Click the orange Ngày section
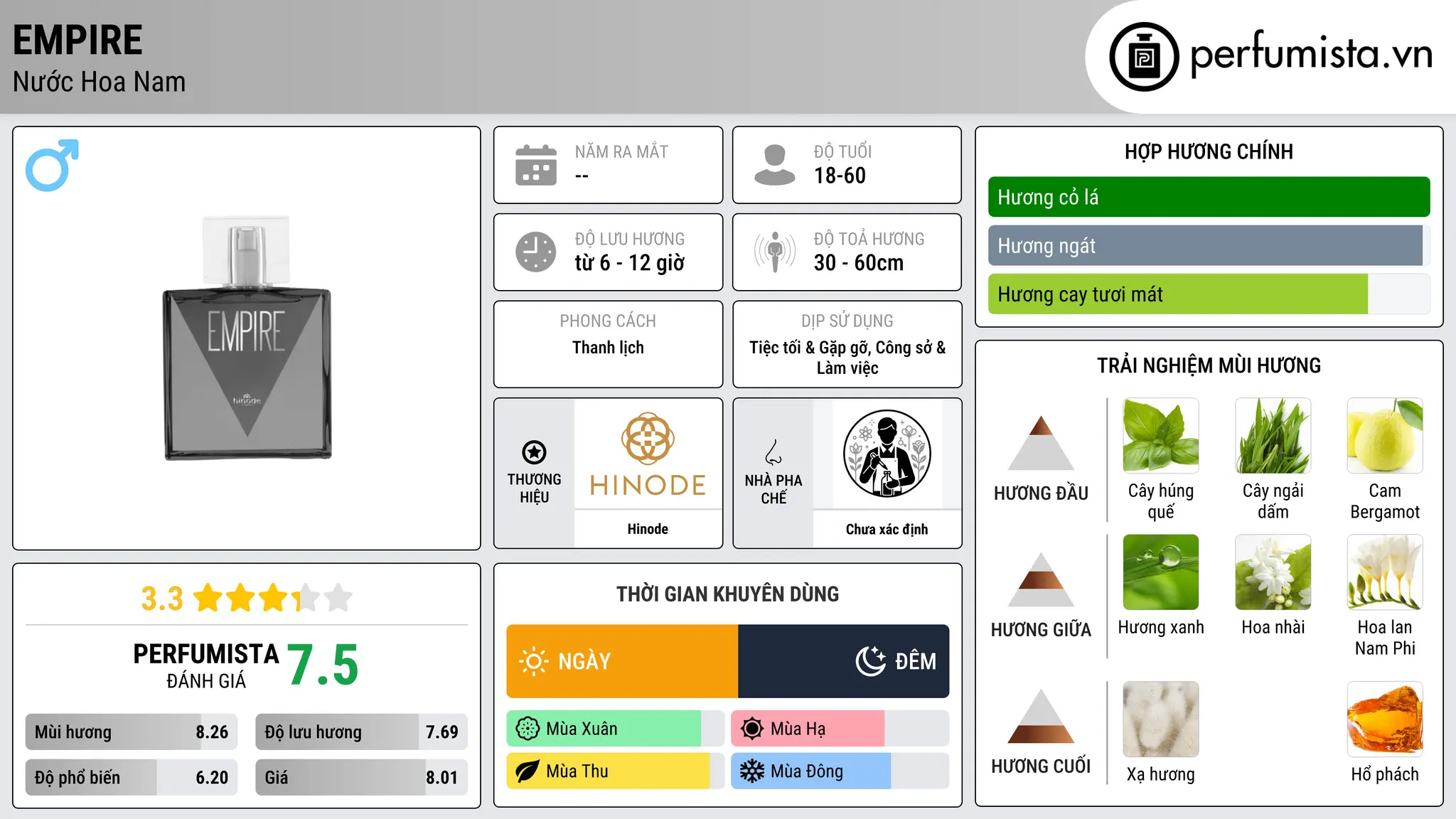 coord(622,661)
